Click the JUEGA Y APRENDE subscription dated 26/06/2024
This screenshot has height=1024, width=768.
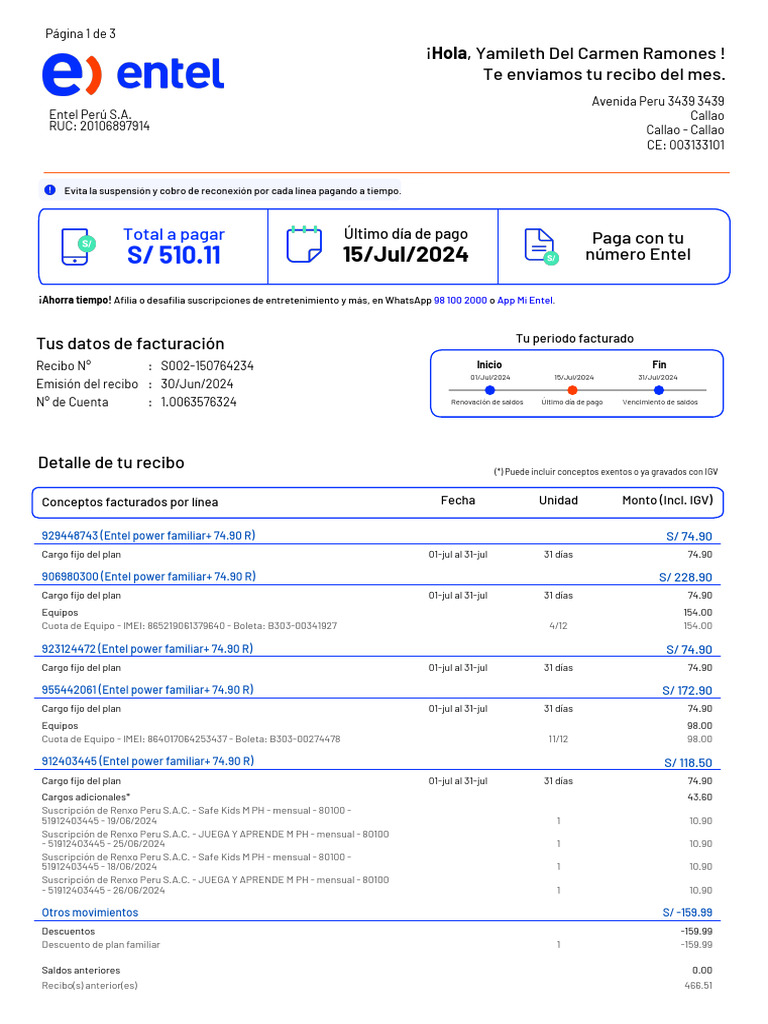pyautogui.click(x=215, y=885)
